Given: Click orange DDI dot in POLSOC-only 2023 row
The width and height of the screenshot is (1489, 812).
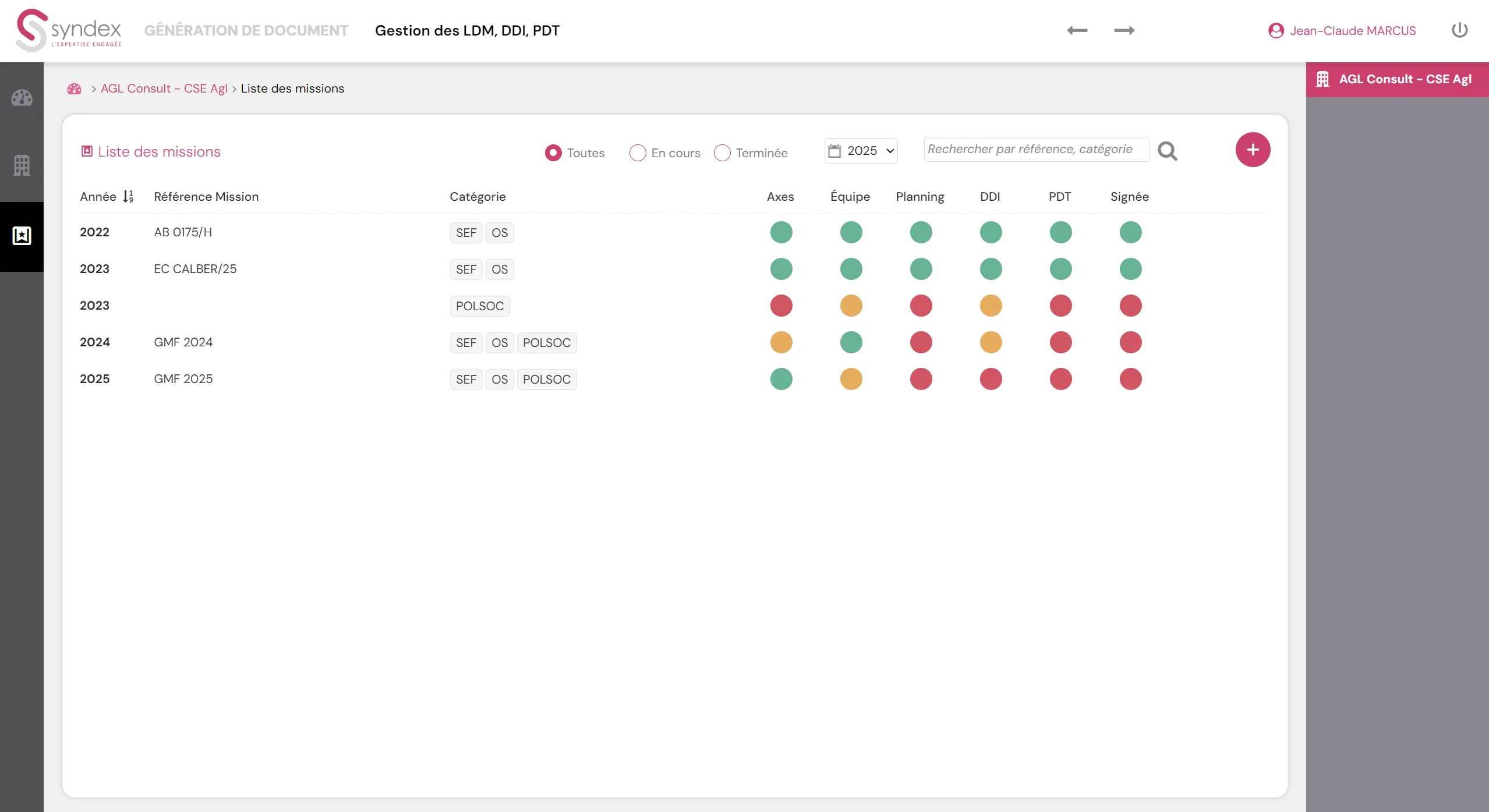Looking at the screenshot, I should coord(991,306).
